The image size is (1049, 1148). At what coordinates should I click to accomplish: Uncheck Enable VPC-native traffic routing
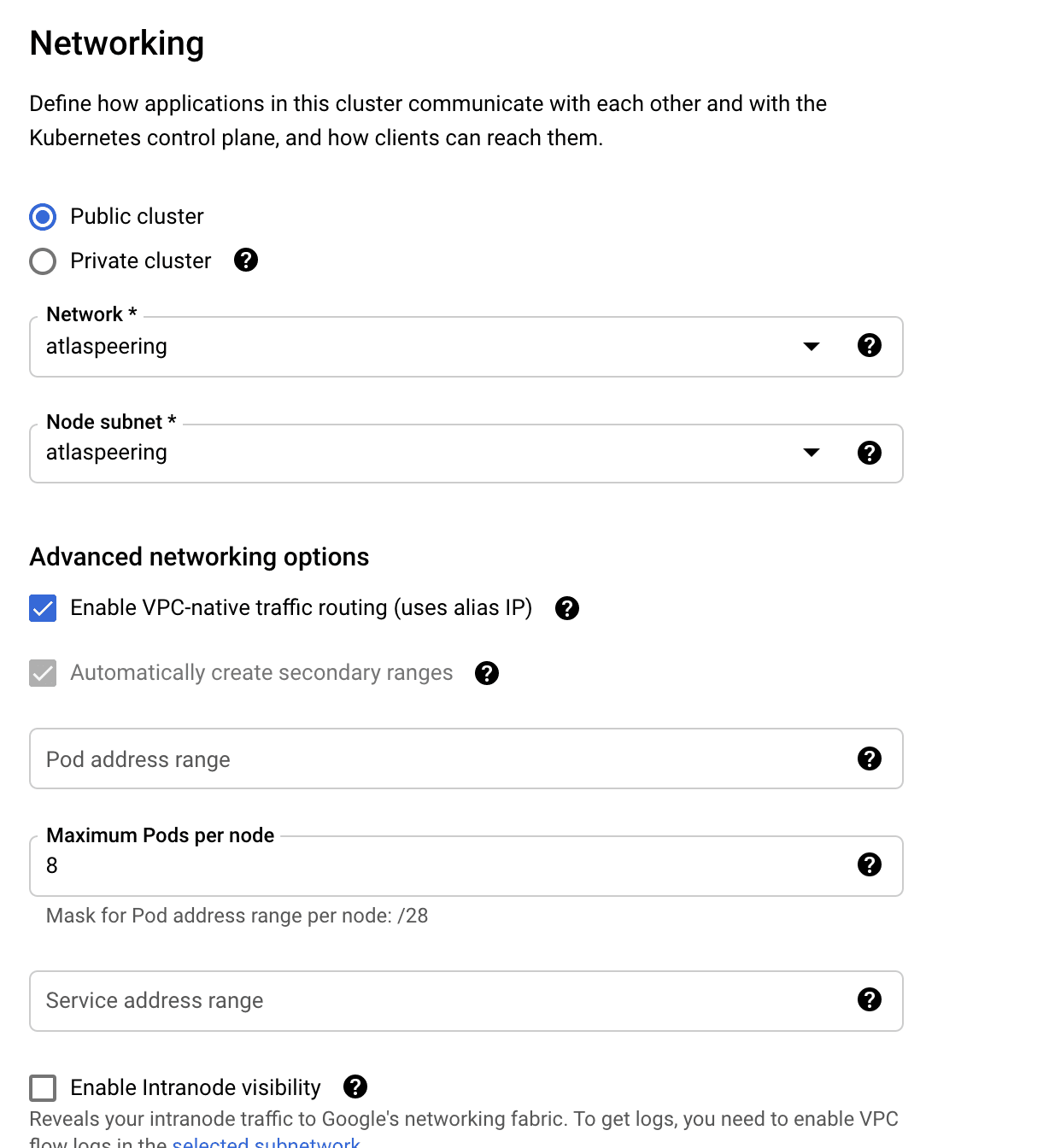43,608
